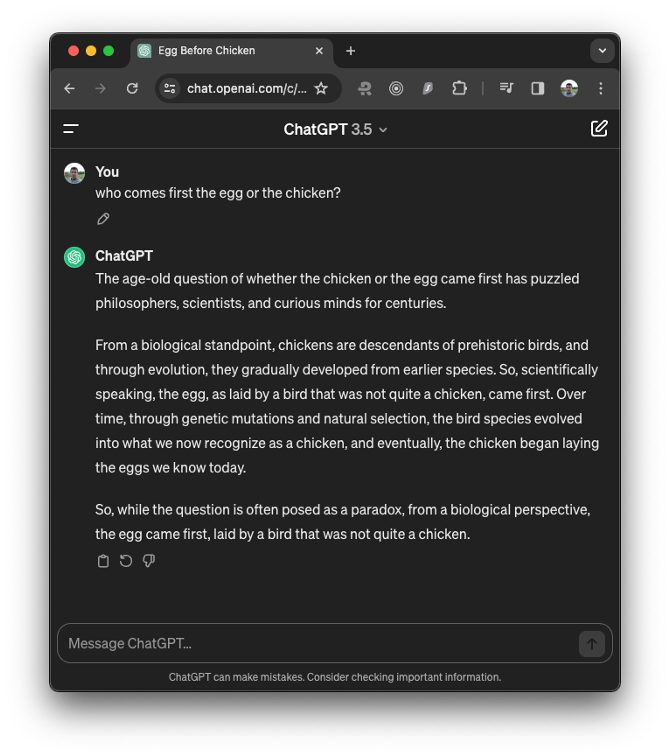Bookmark this page with star icon
Viewport: 670px width, 756px height.
tap(321, 89)
